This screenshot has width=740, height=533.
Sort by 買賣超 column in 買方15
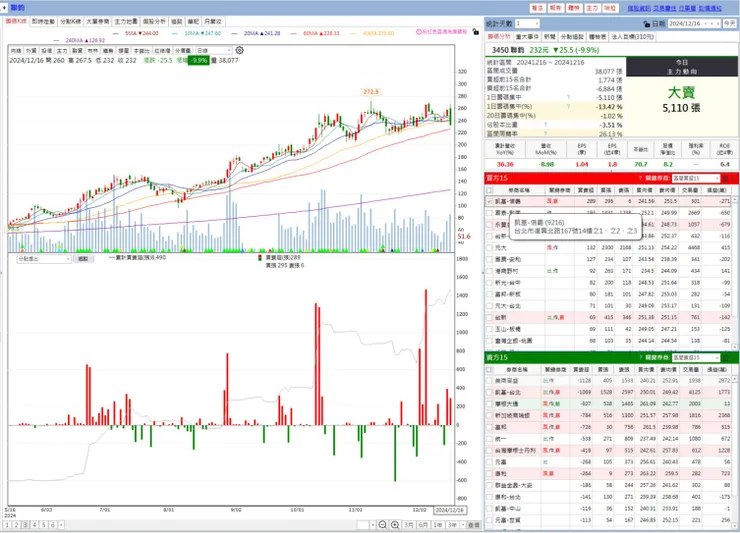586,190
